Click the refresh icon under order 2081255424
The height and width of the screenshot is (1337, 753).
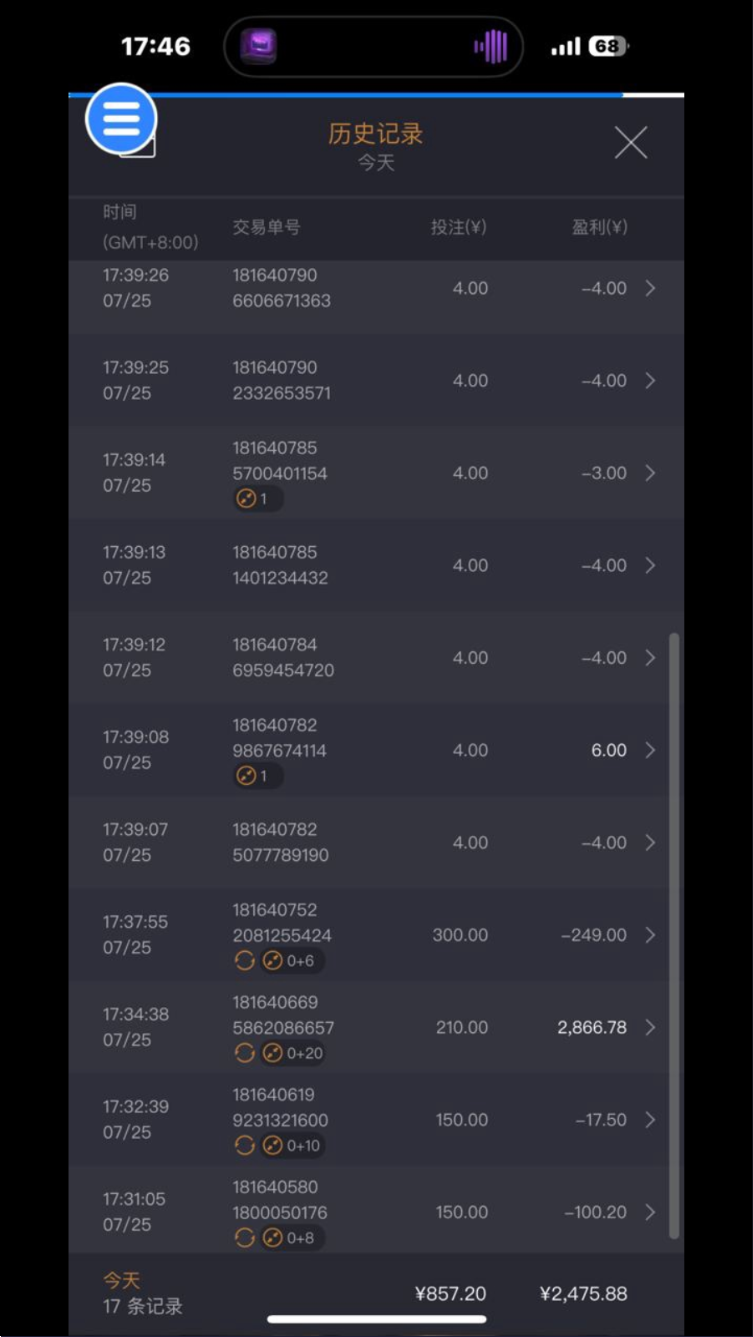[x=244, y=961]
